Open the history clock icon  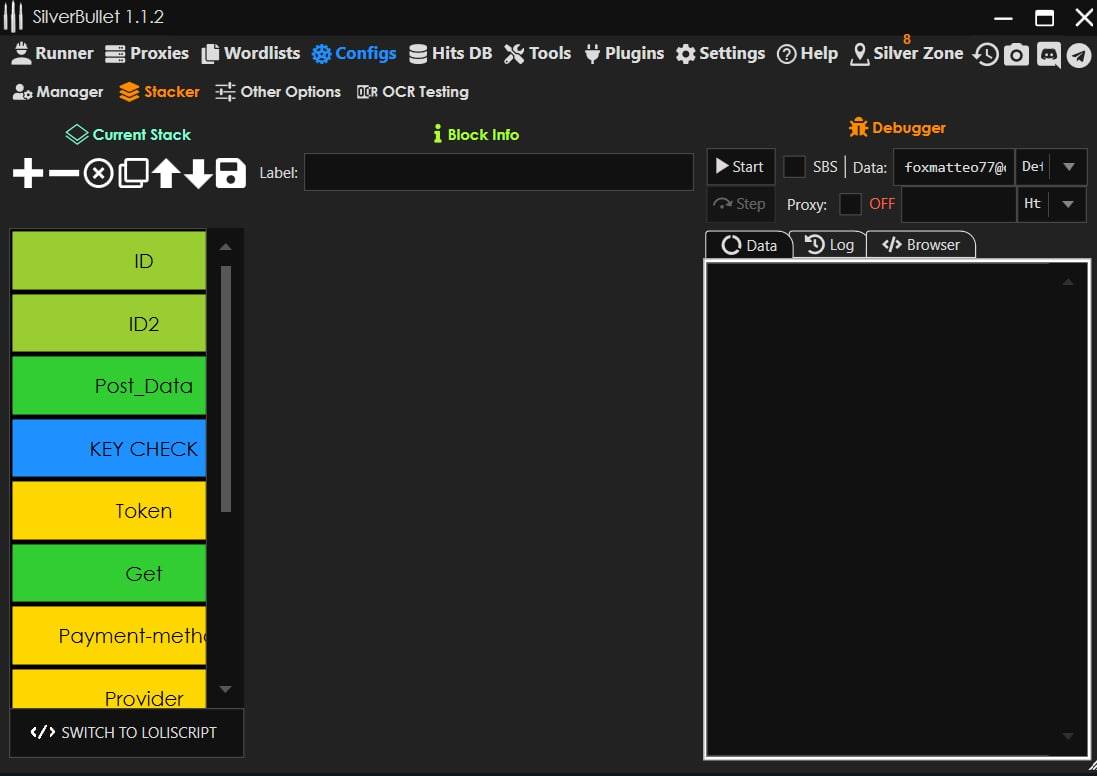tap(986, 55)
